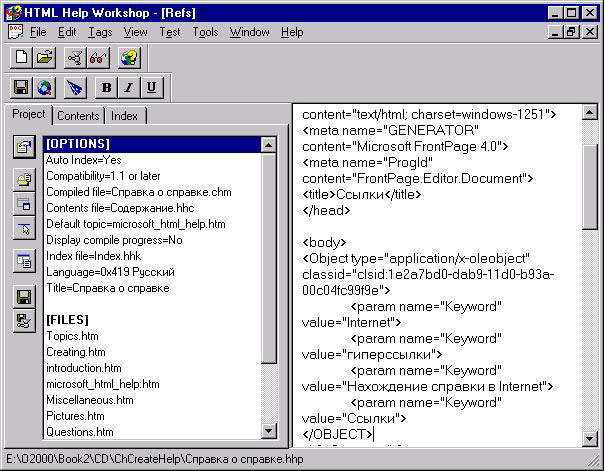Switch to the Index tab
The height and width of the screenshot is (471, 606).
pos(124,116)
